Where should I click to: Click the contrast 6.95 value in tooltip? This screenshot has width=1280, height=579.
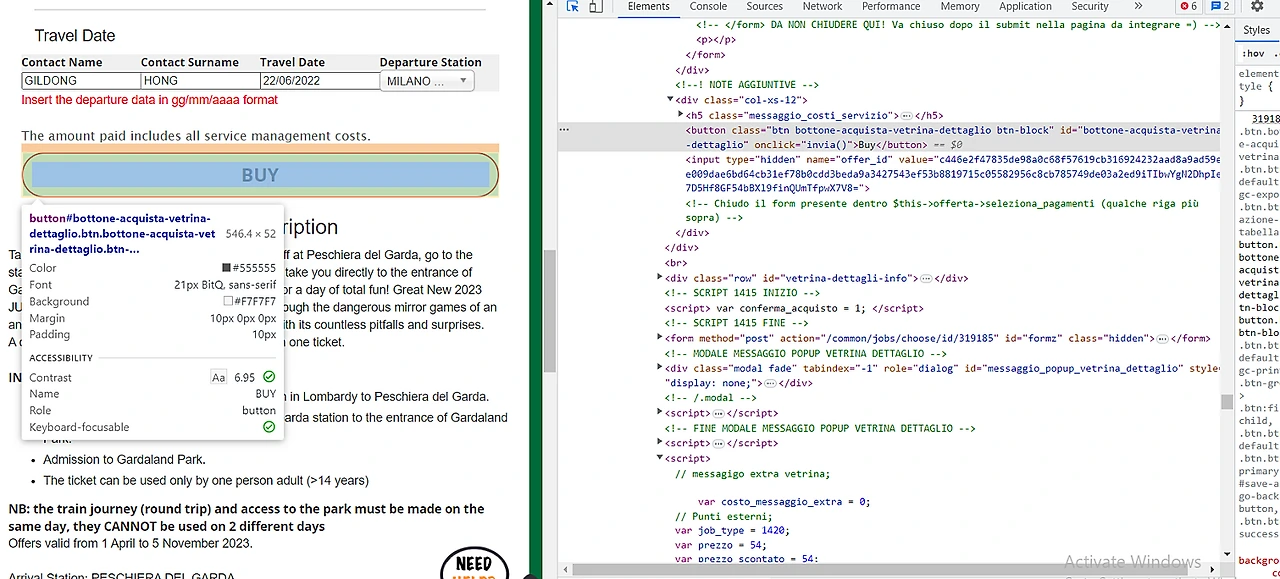245,378
